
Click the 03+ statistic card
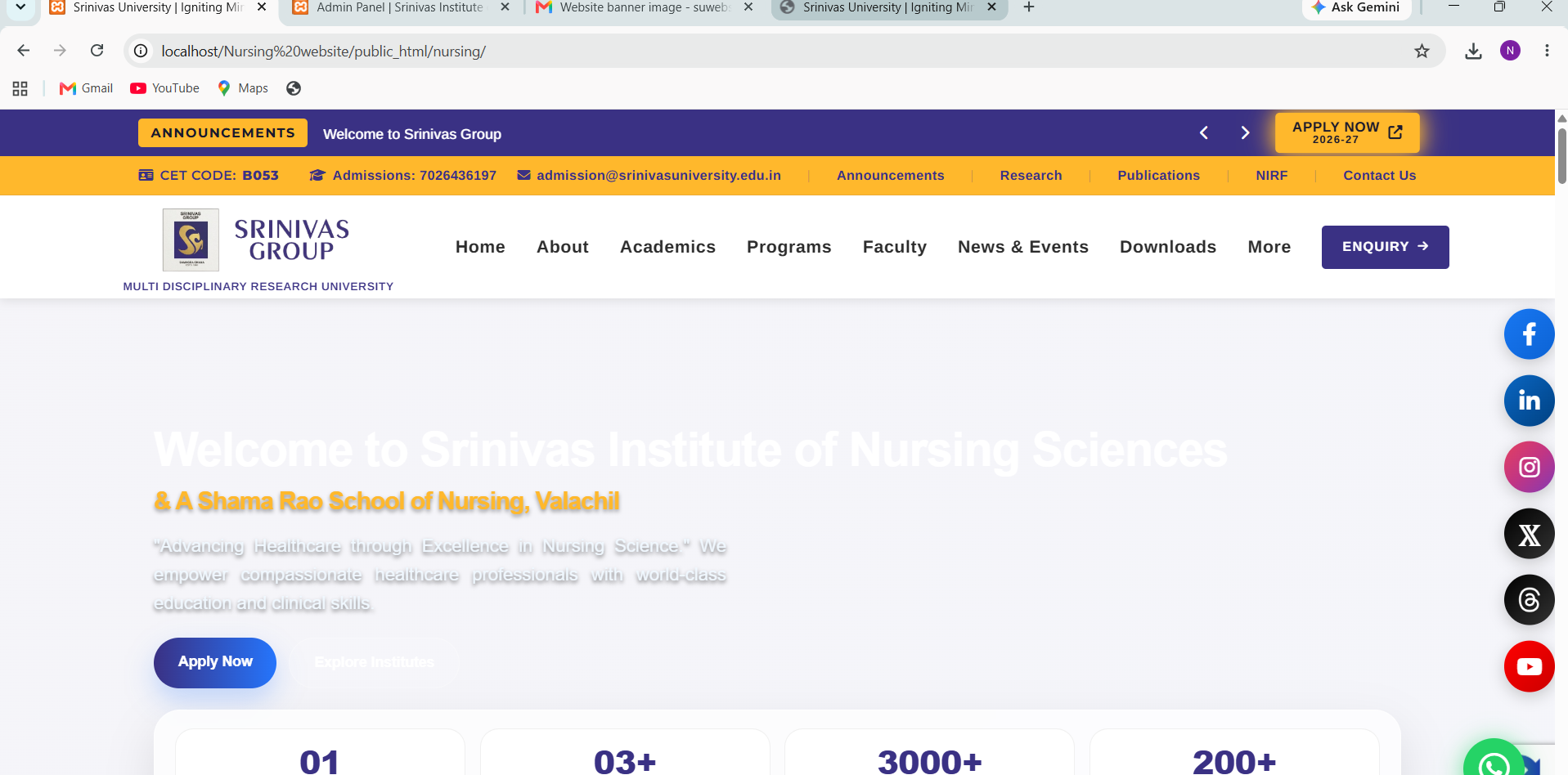625,753
